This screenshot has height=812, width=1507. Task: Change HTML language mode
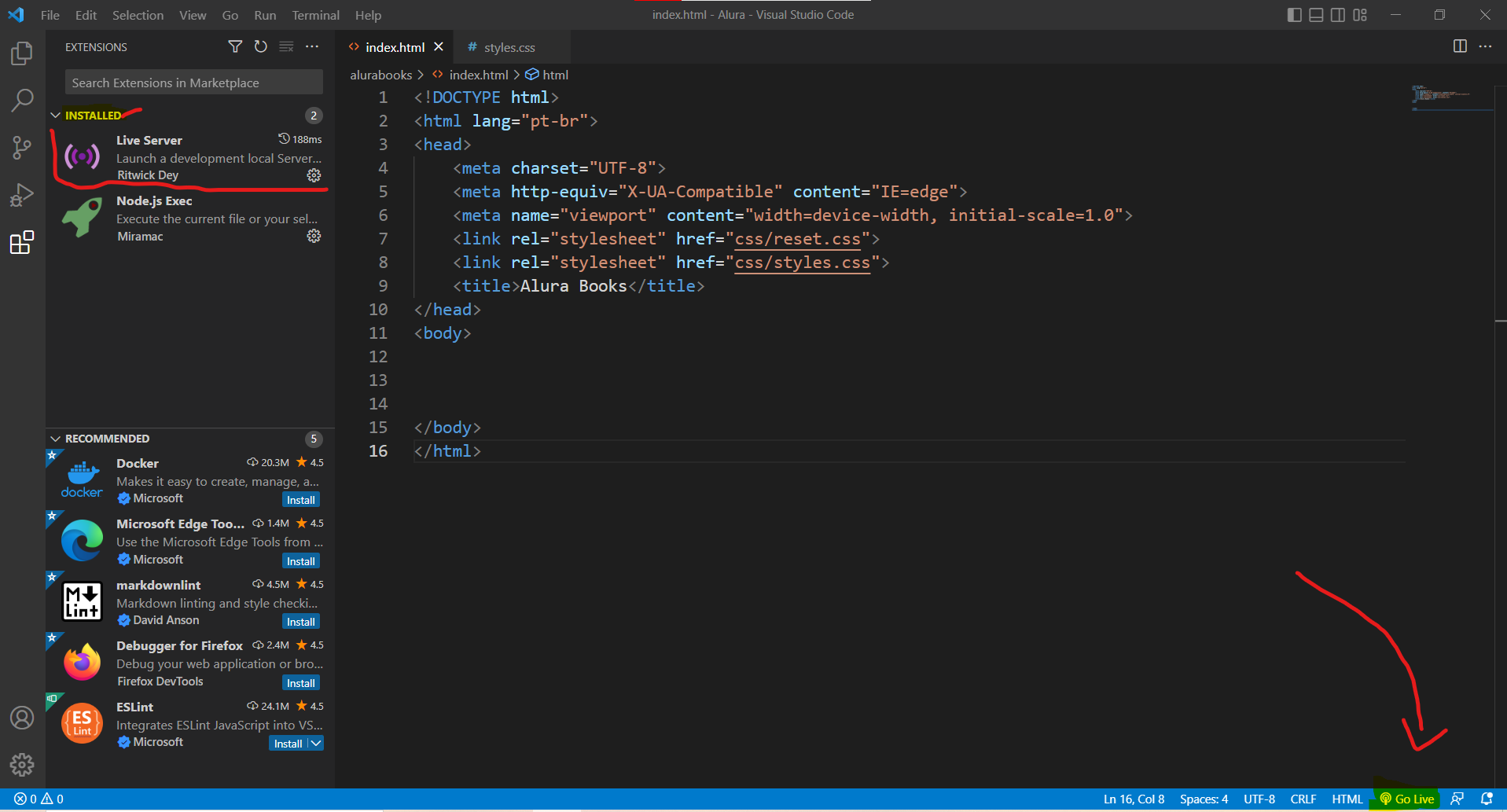click(x=1347, y=799)
